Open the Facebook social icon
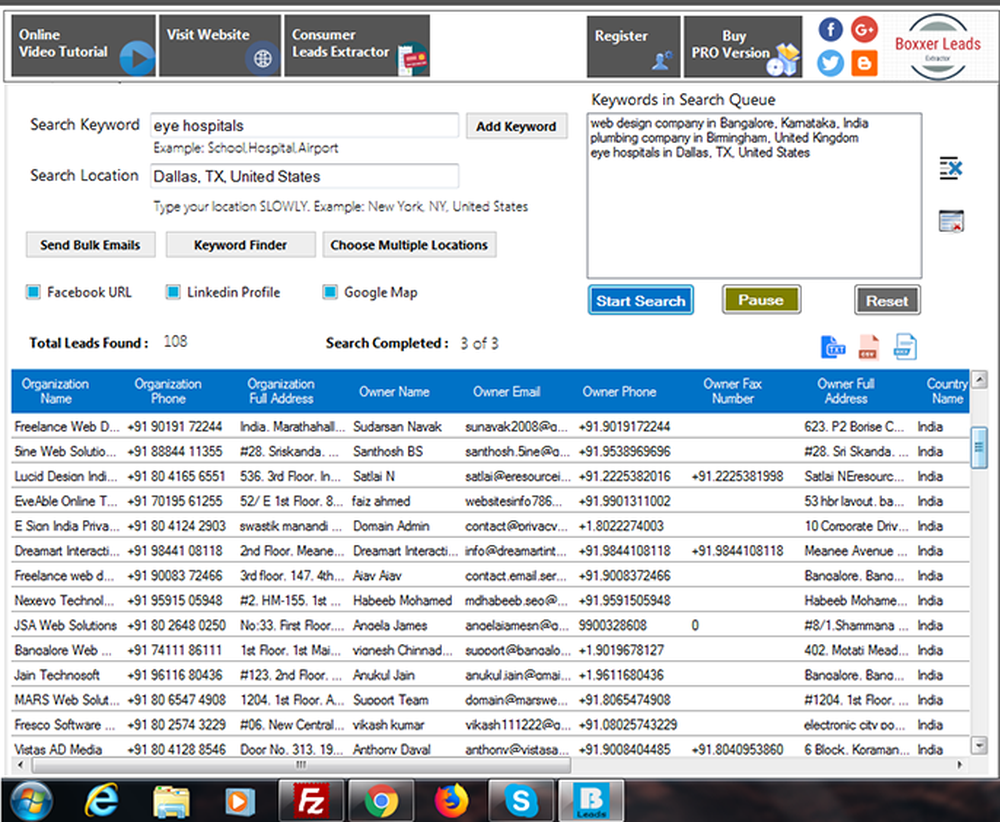 pos(830,29)
